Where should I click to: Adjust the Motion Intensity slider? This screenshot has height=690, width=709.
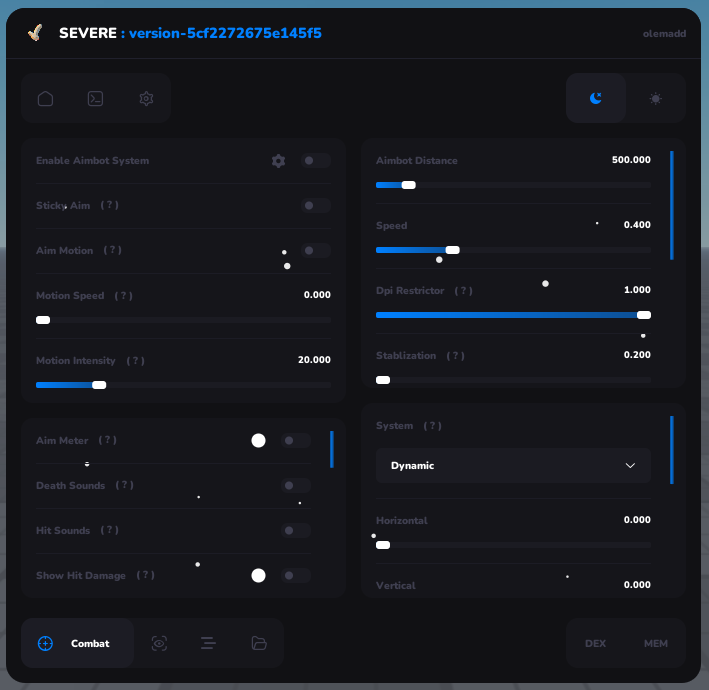(x=184, y=385)
